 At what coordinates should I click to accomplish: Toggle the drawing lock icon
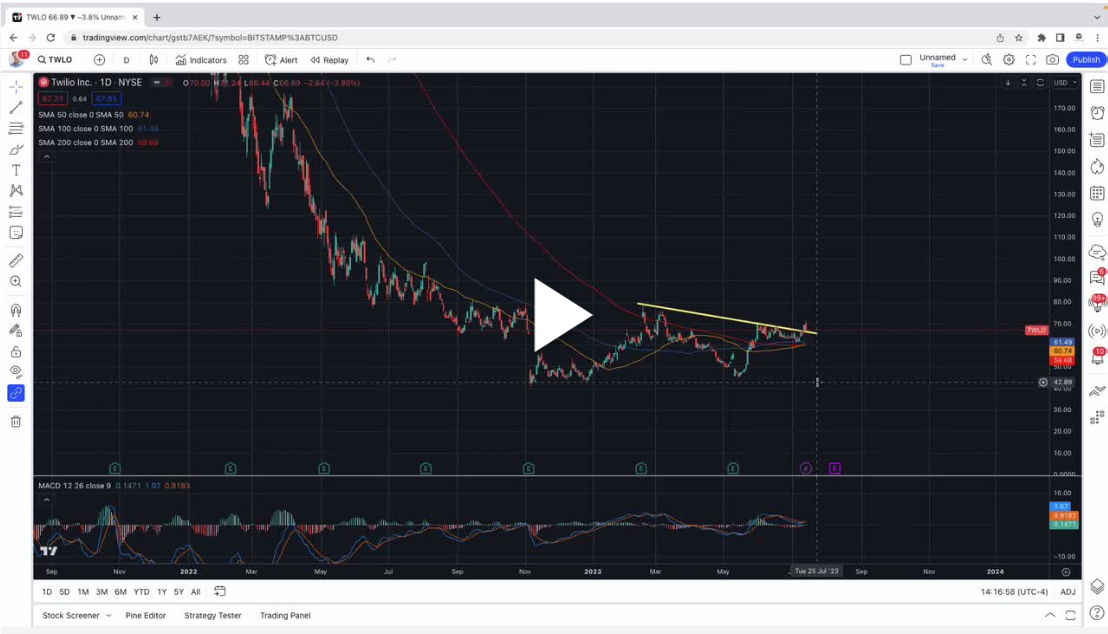click(15, 351)
